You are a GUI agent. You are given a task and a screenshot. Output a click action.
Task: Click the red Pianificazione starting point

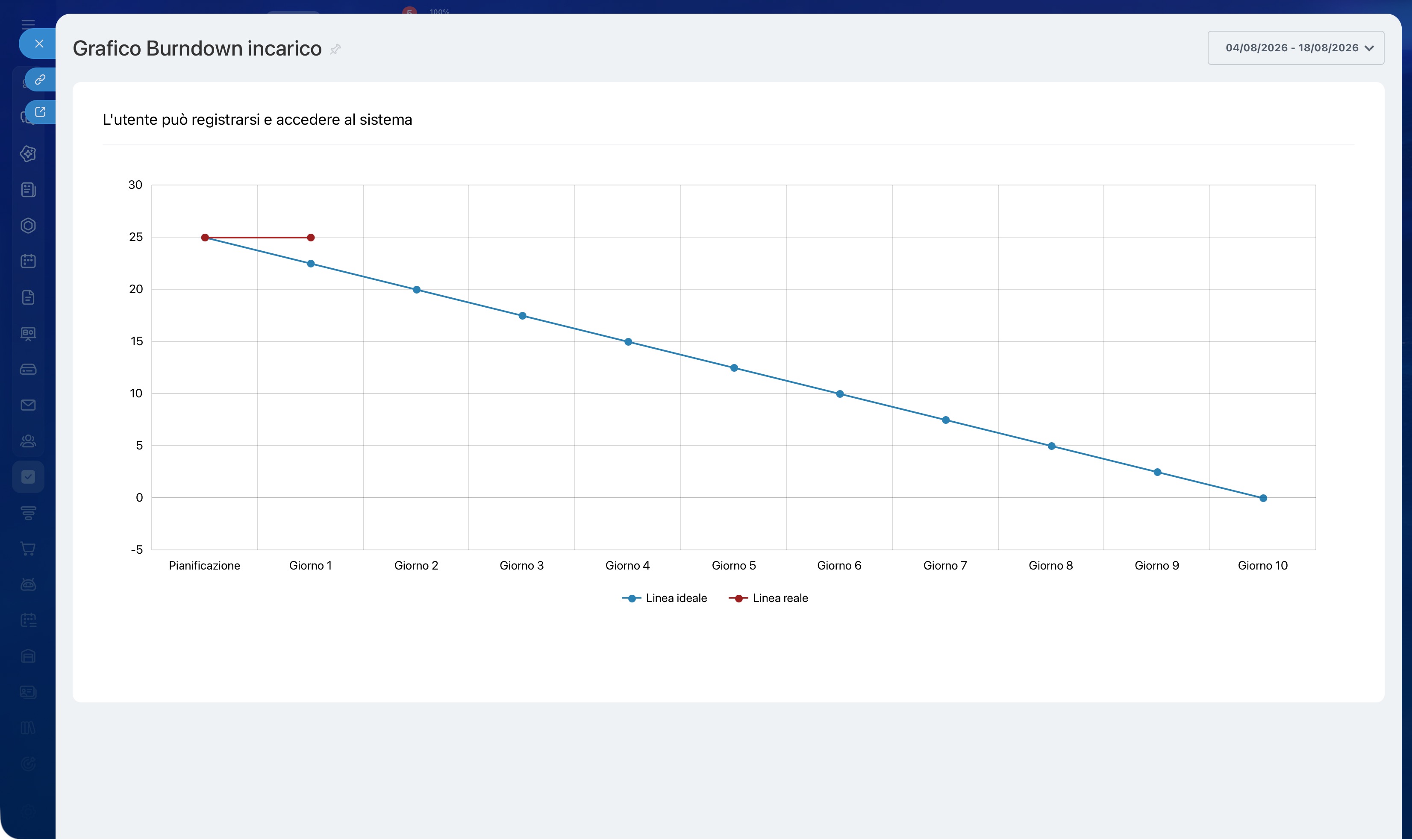(x=205, y=238)
